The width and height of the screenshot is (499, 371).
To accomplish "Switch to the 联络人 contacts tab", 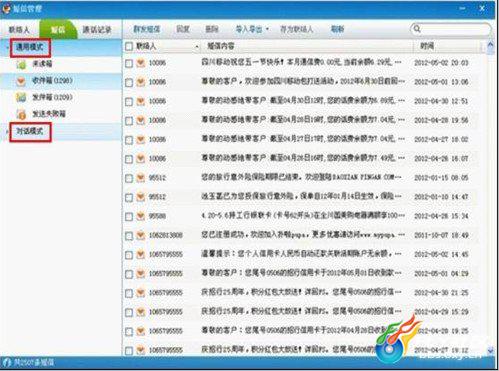I will pos(19,30).
